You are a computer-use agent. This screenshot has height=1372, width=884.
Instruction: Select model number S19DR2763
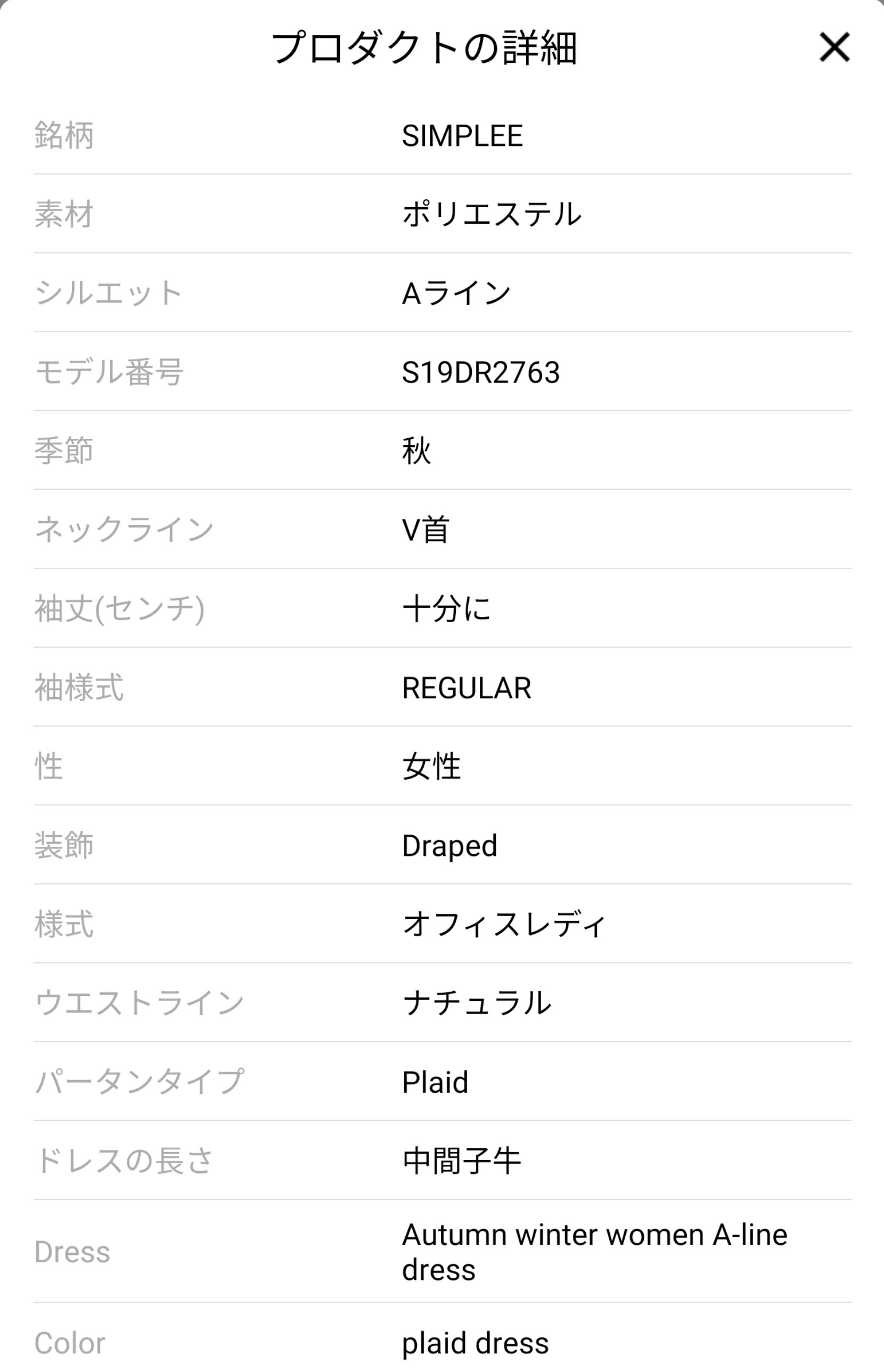click(480, 373)
